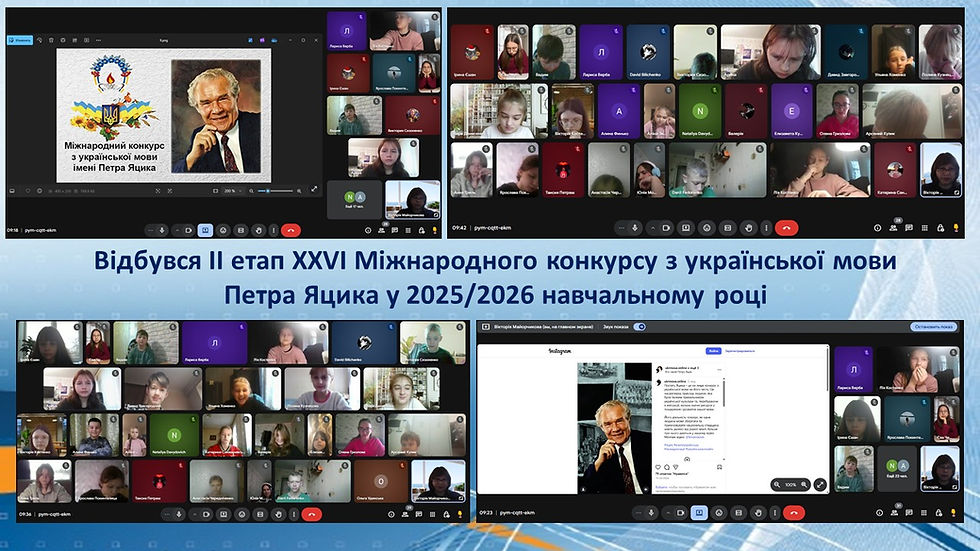The width and height of the screenshot is (980, 551).
Task: End the call in the 09:36 meeting
Action: (312, 514)
